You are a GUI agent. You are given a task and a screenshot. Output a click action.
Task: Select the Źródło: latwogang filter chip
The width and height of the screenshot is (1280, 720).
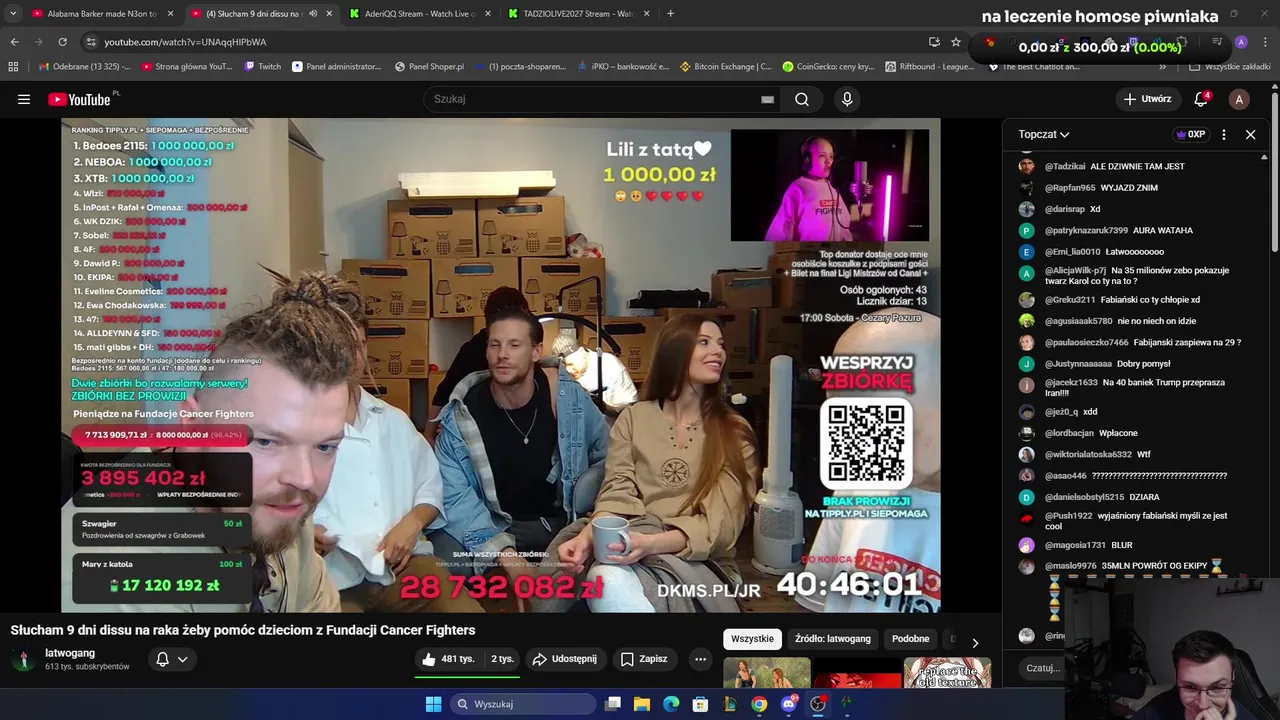[x=833, y=639]
